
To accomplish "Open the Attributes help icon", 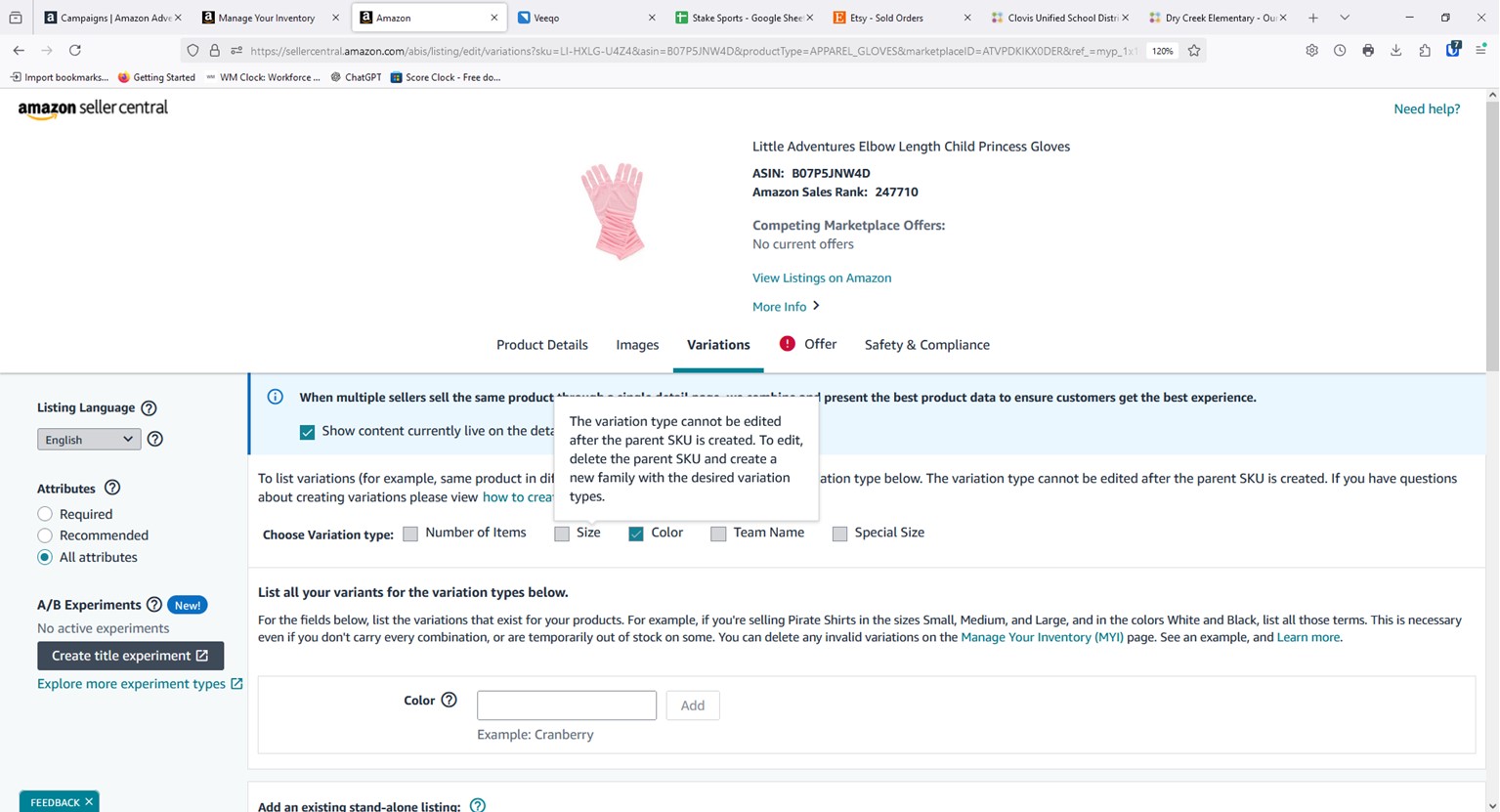I will (112, 488).
